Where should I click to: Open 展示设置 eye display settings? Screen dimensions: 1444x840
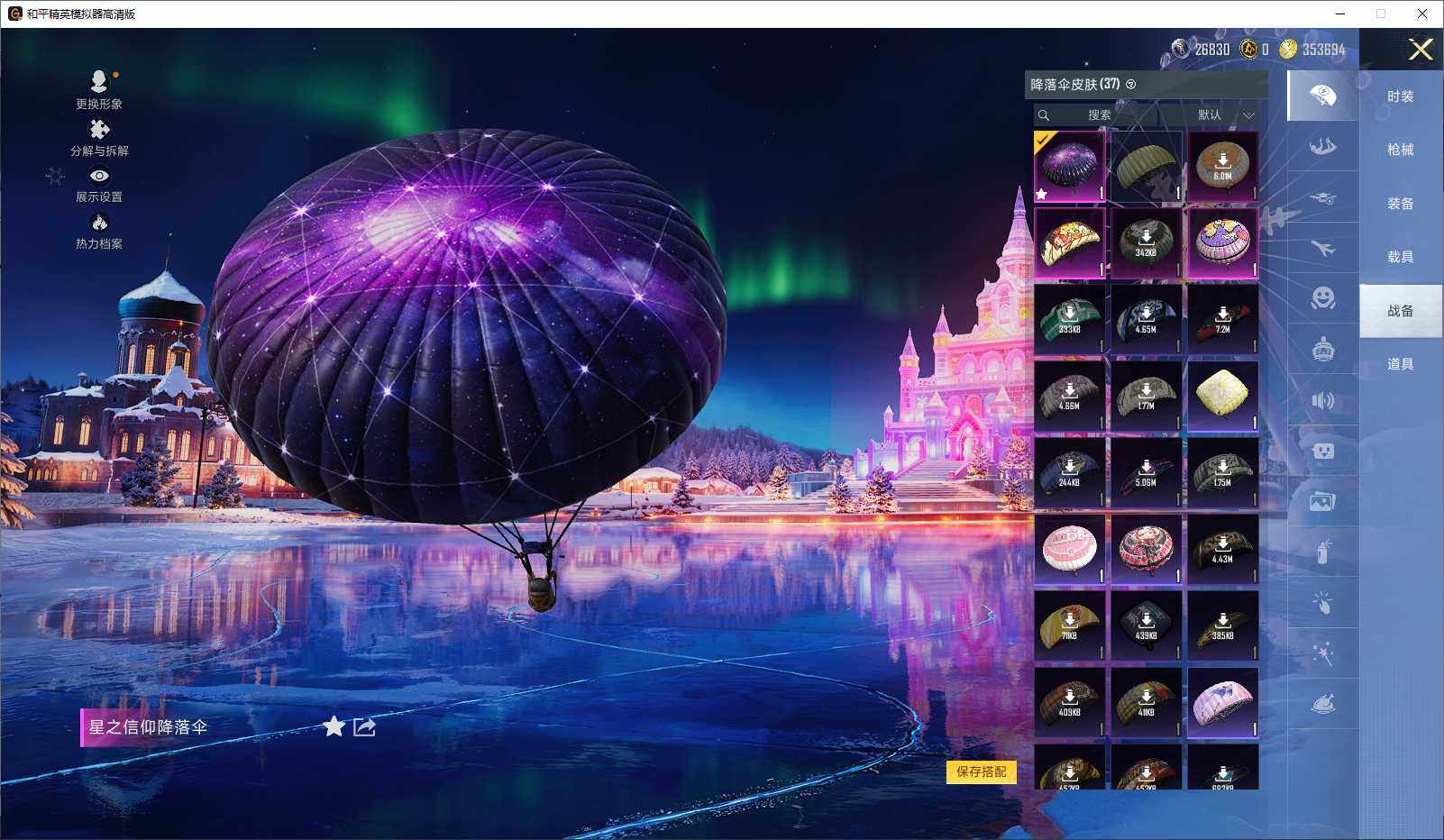(99, 177)
